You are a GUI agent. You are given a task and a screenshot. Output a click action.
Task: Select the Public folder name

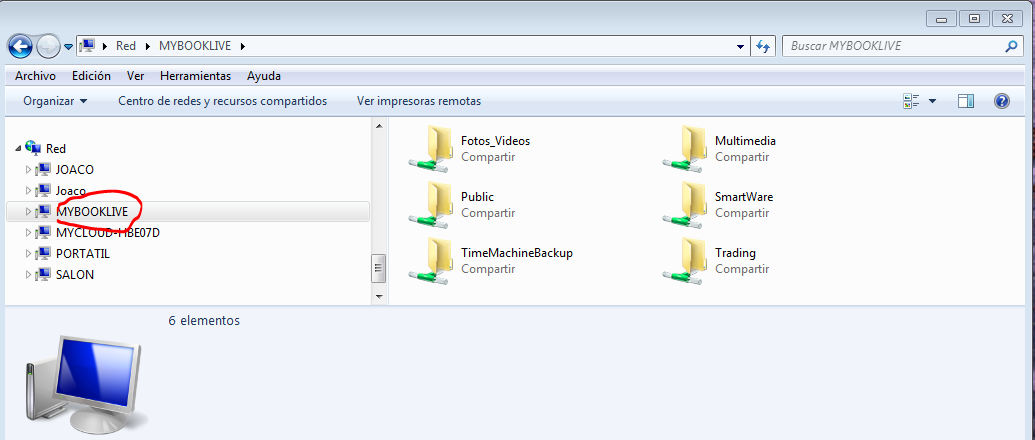pos(477,197)
